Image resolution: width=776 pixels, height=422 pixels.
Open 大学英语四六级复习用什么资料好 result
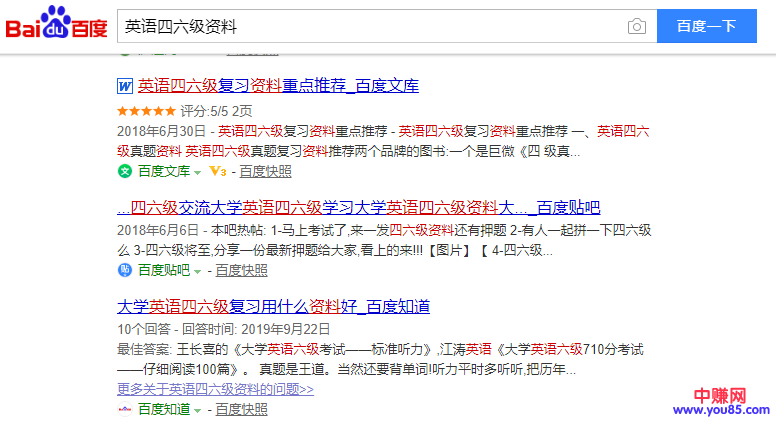pyautogui.click(x=273, y=306)
